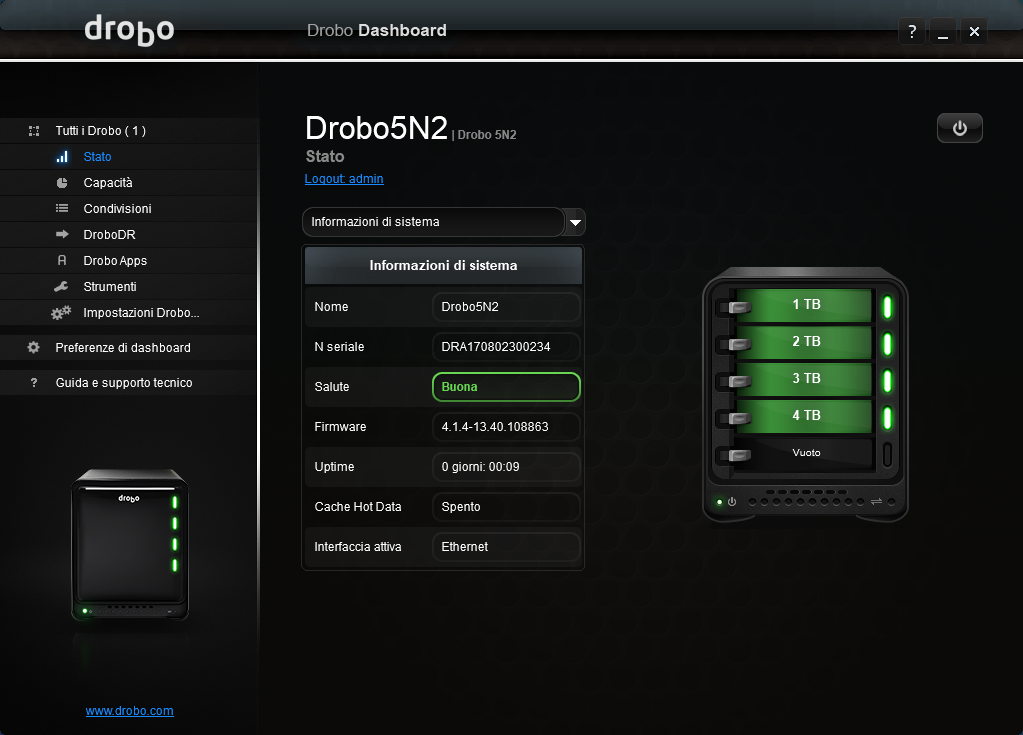Click the Strumenti wrench icon
Screen dimensions: 1023x735
click(x=62, y=287)
